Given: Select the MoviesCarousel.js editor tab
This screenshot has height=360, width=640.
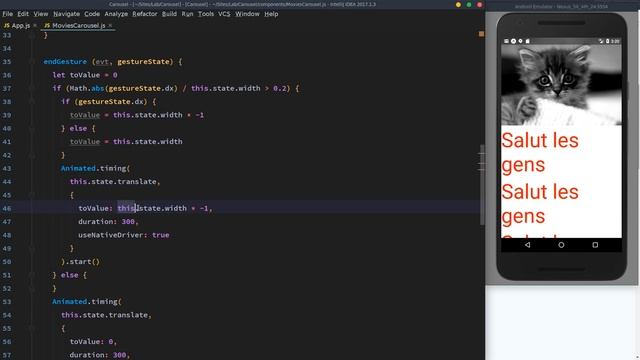Looking at the screenshot, I should 78,25.
